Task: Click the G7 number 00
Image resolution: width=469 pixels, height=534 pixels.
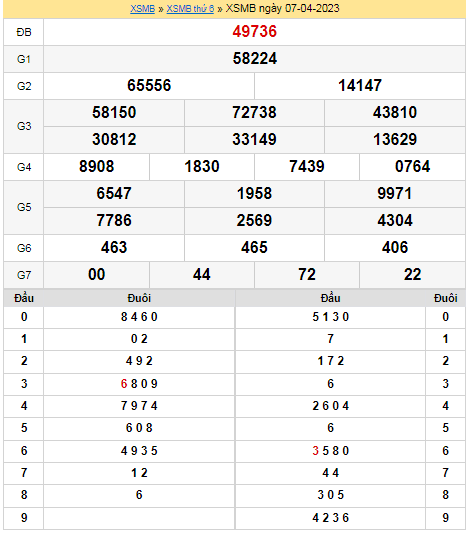Action: [x=96, y=274]
